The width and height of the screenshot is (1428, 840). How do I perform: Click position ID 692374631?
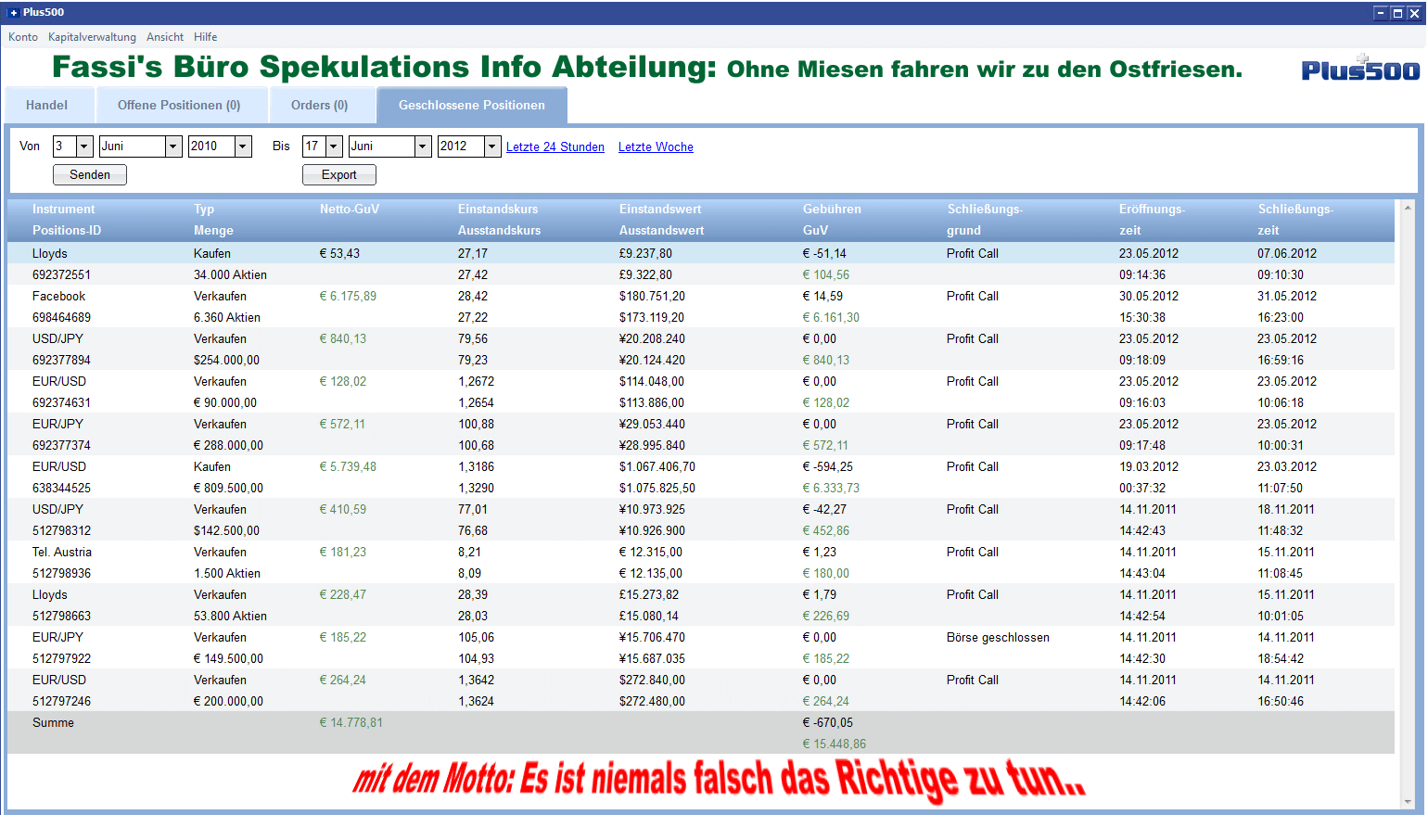[61, 402]
